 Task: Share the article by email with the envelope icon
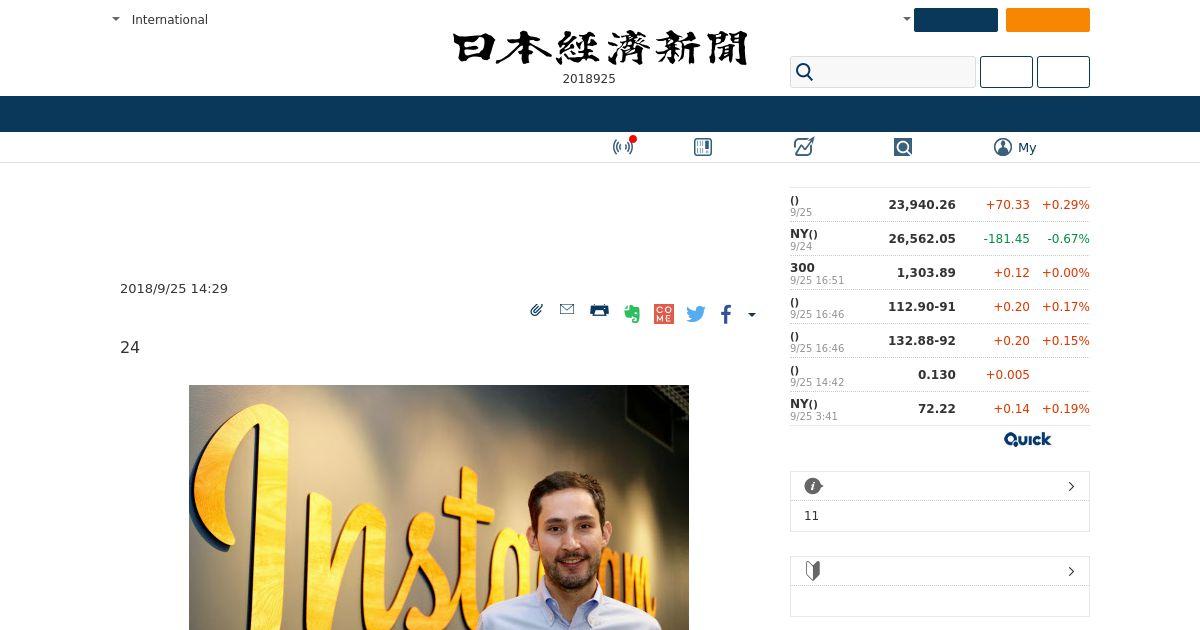[567, 310]
